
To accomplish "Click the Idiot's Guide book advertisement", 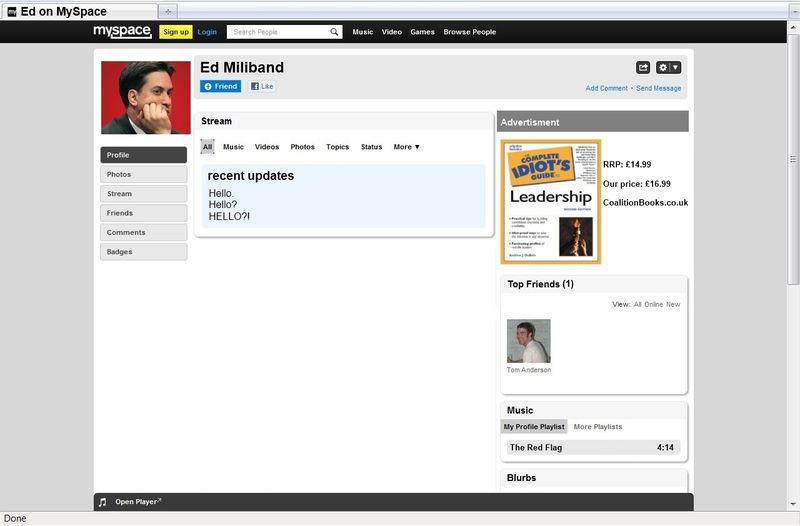I will point(551,202).
